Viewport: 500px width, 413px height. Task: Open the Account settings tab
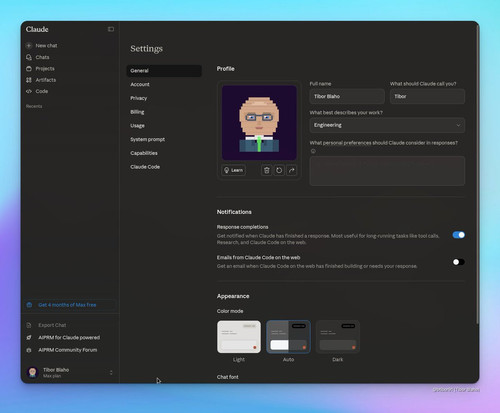pos(164,84)
